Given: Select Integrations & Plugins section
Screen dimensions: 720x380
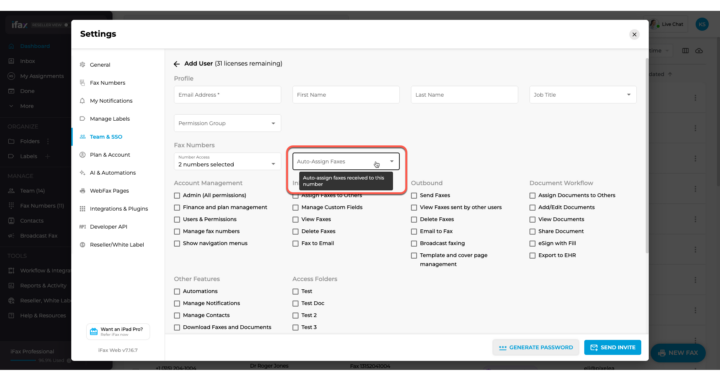Looking at the screenshot, I should tap(118, 208).
